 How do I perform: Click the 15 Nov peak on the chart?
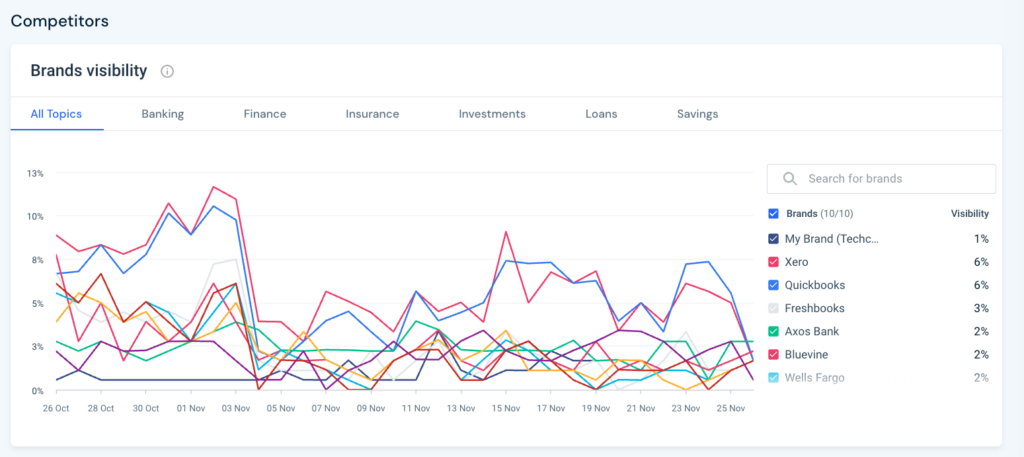pos(507,232)
